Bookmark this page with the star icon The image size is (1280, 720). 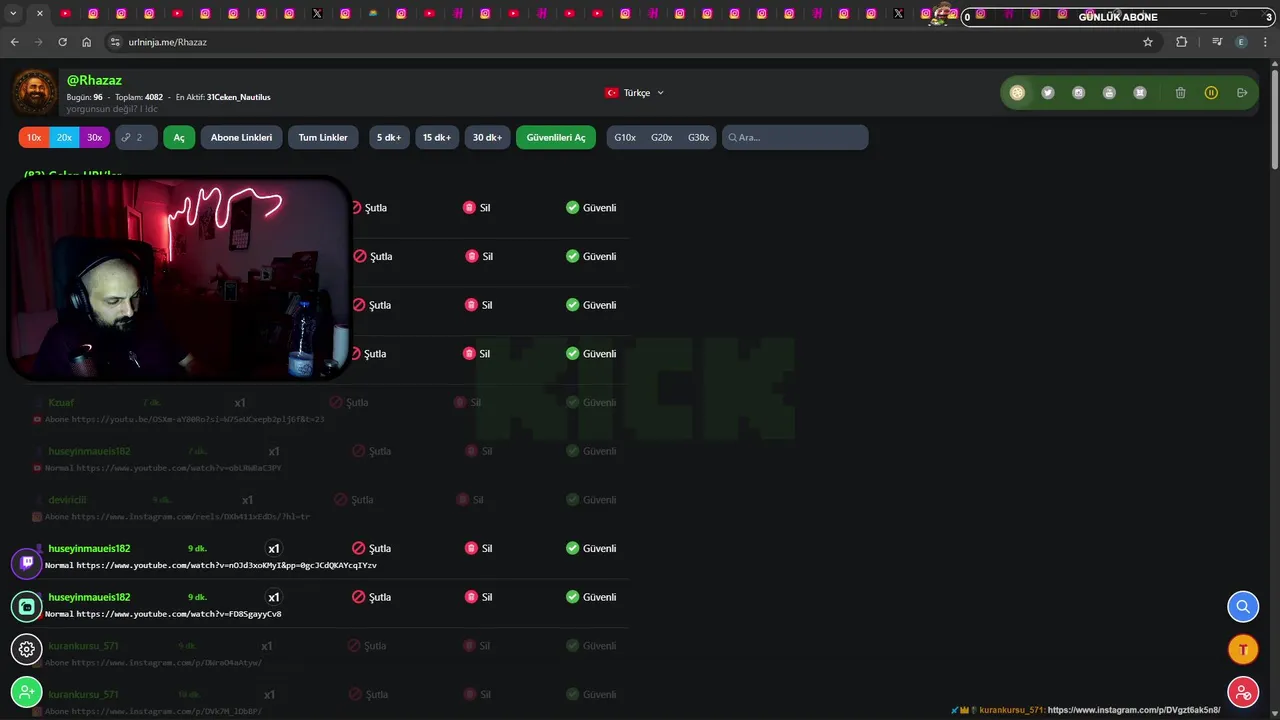(x=1148, y=42)
